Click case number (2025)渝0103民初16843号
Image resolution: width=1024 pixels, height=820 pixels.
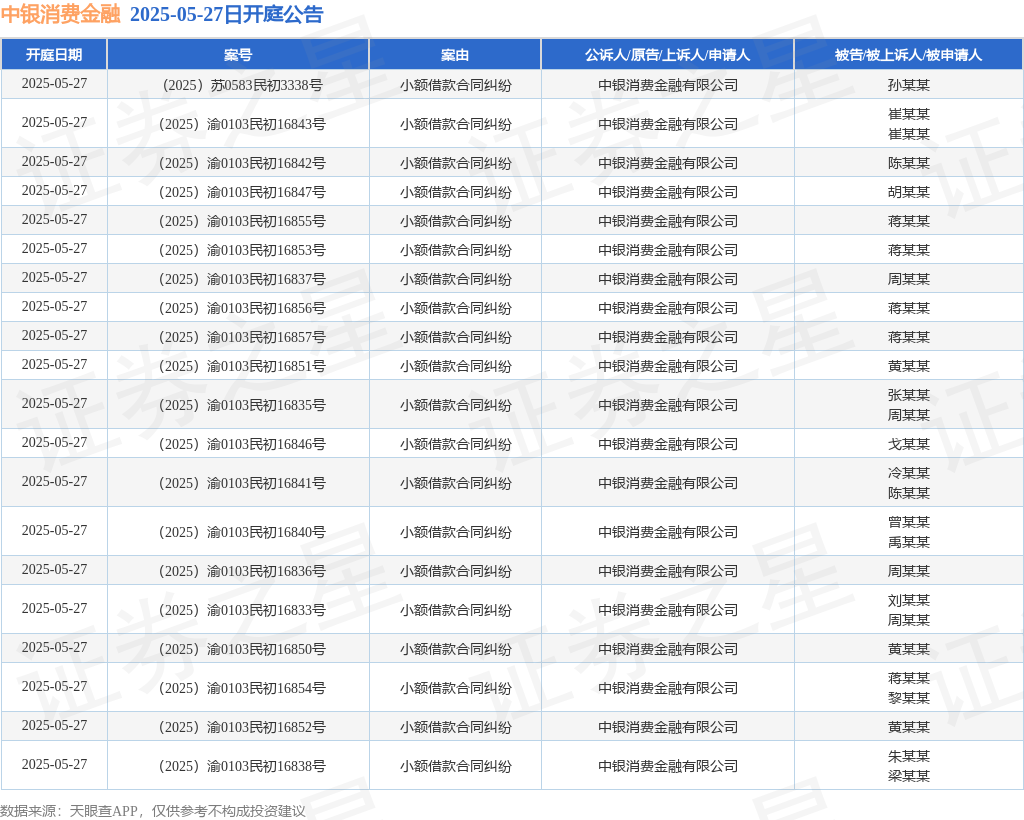coord(242,124)
